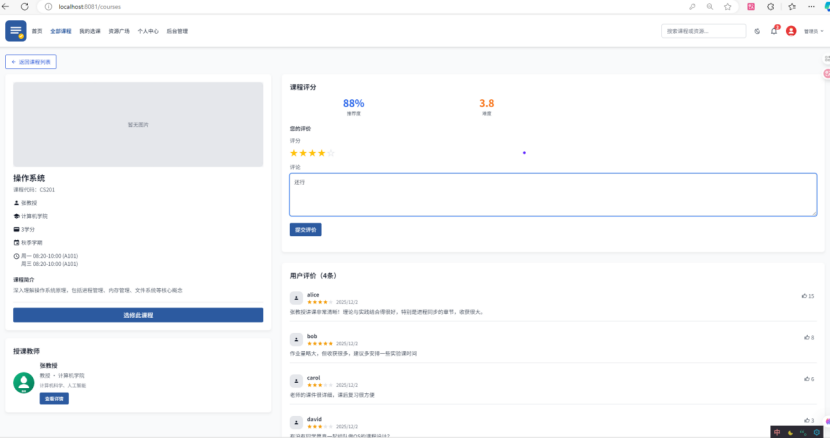Submit review with 提交评价 button

305,229
